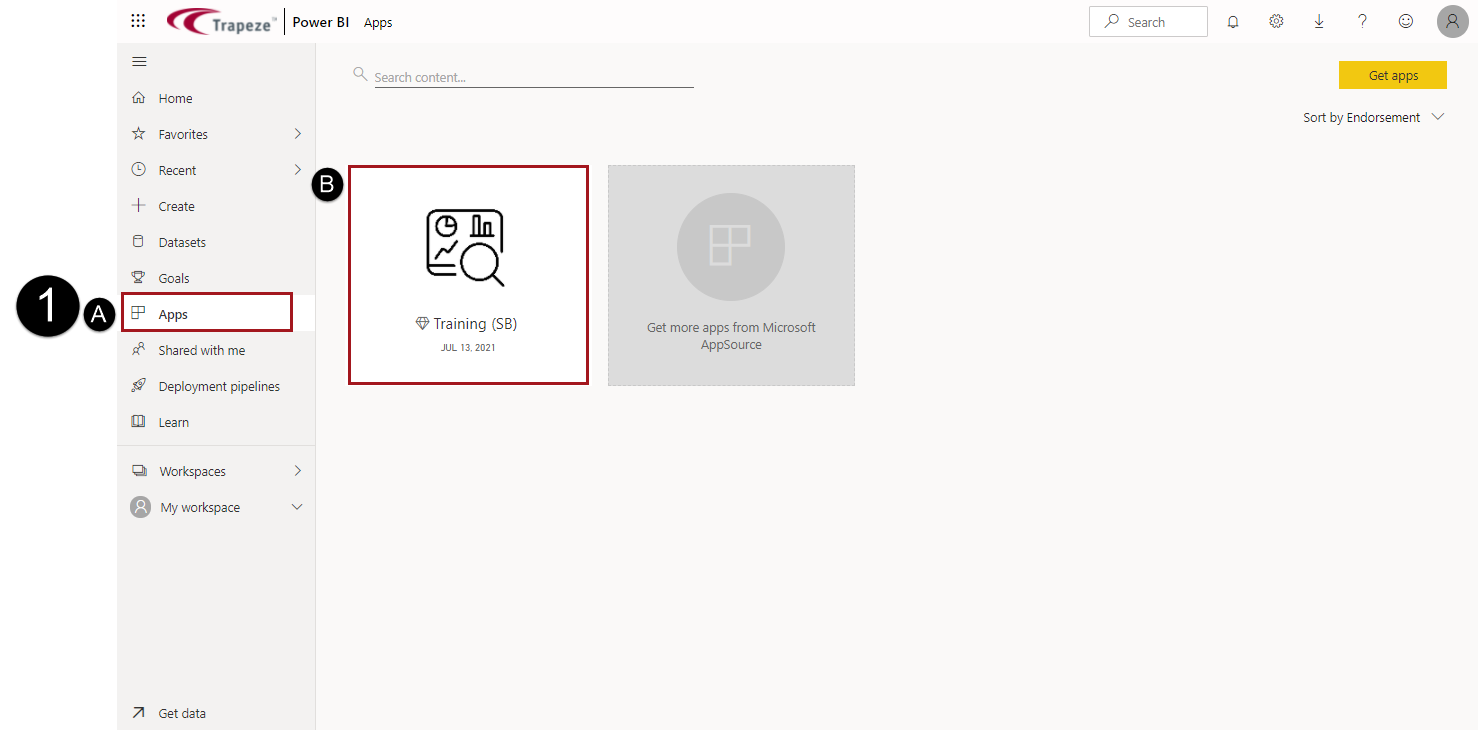Open the user profile avatar
This screenshot has width=1478, height=730.
click(x=1452, y=21)
